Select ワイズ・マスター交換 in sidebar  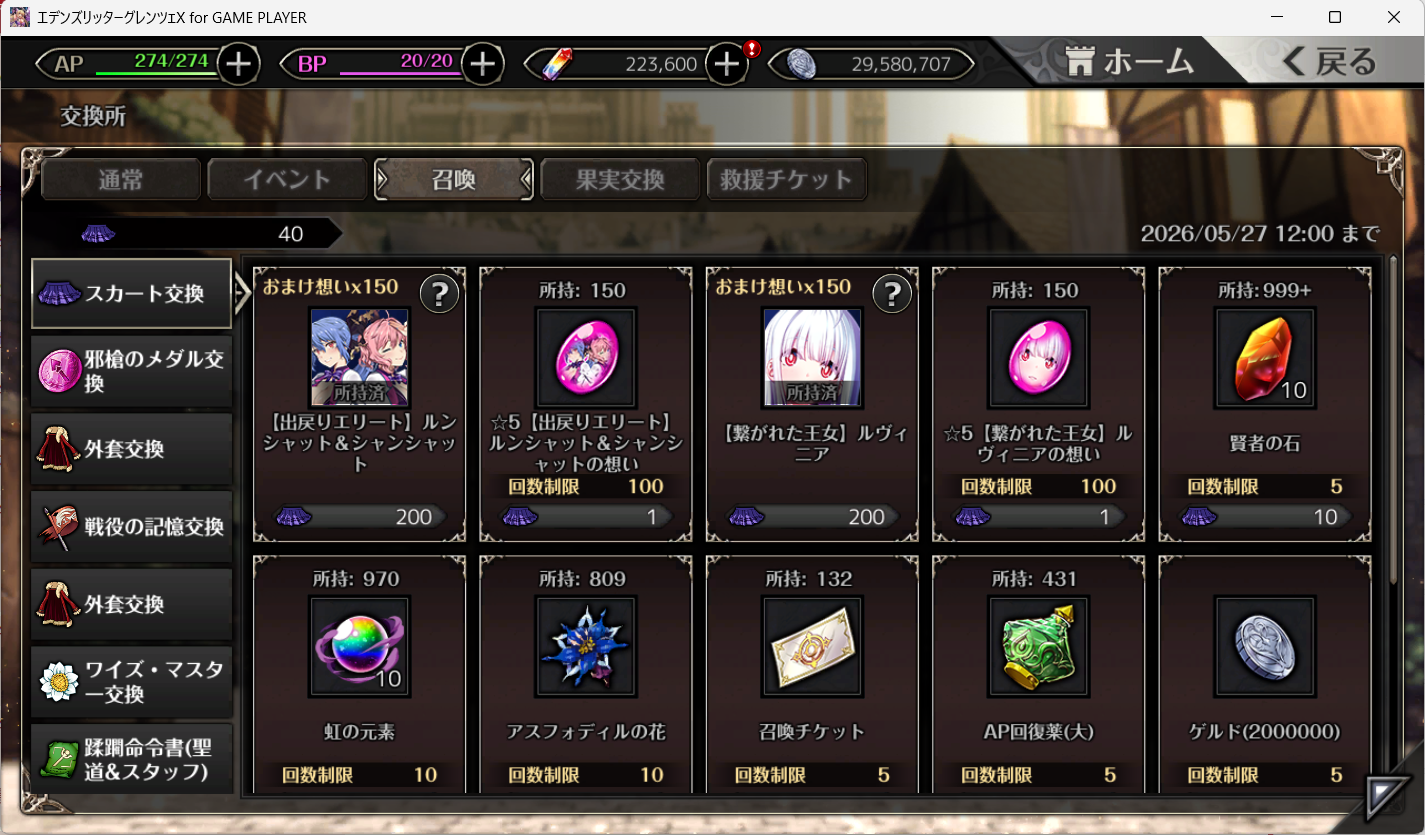coord(132,682)
